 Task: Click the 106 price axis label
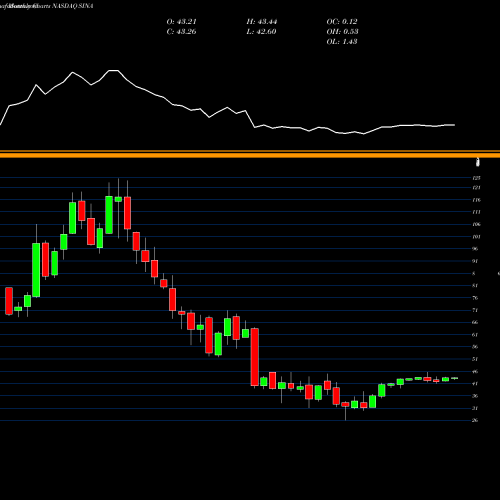(x=476, y=224)
